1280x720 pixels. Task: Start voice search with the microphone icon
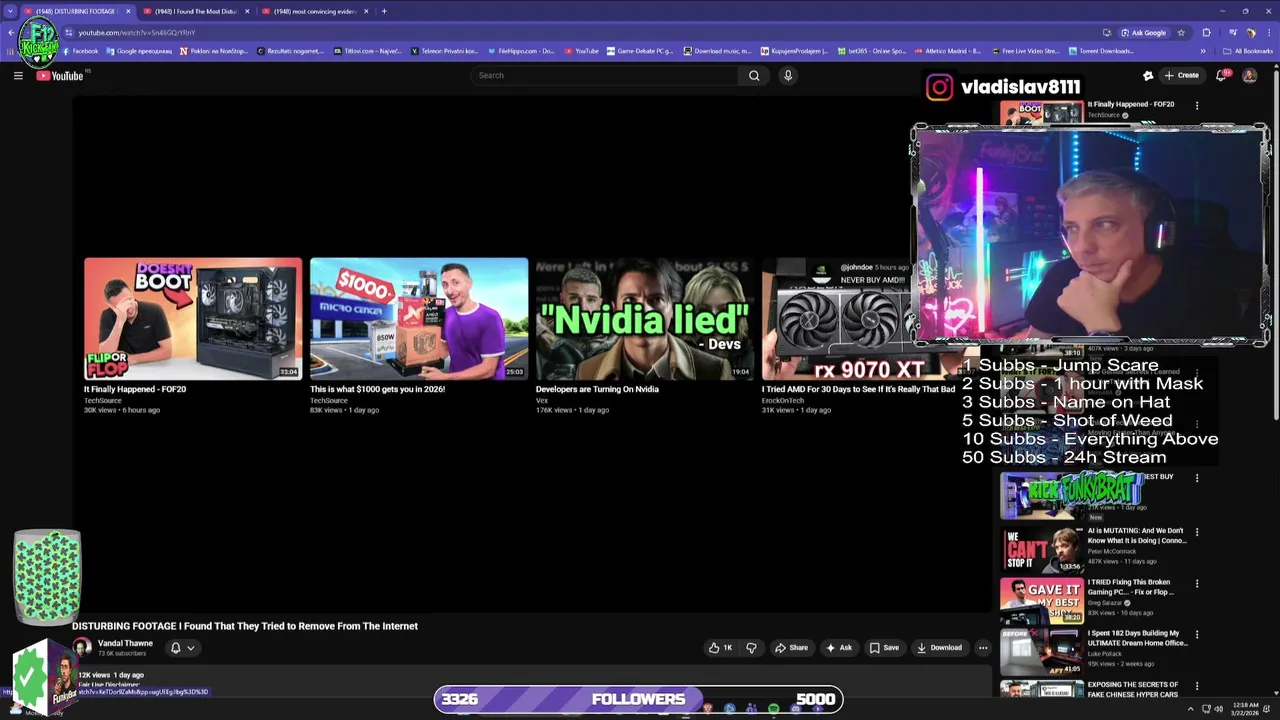788,76
